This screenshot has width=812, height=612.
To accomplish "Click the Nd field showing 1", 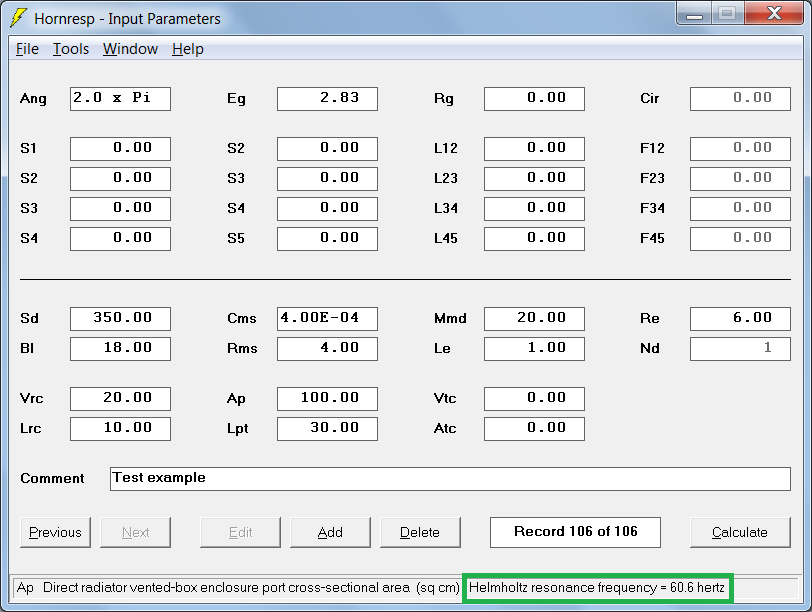I will pos(741,349).
